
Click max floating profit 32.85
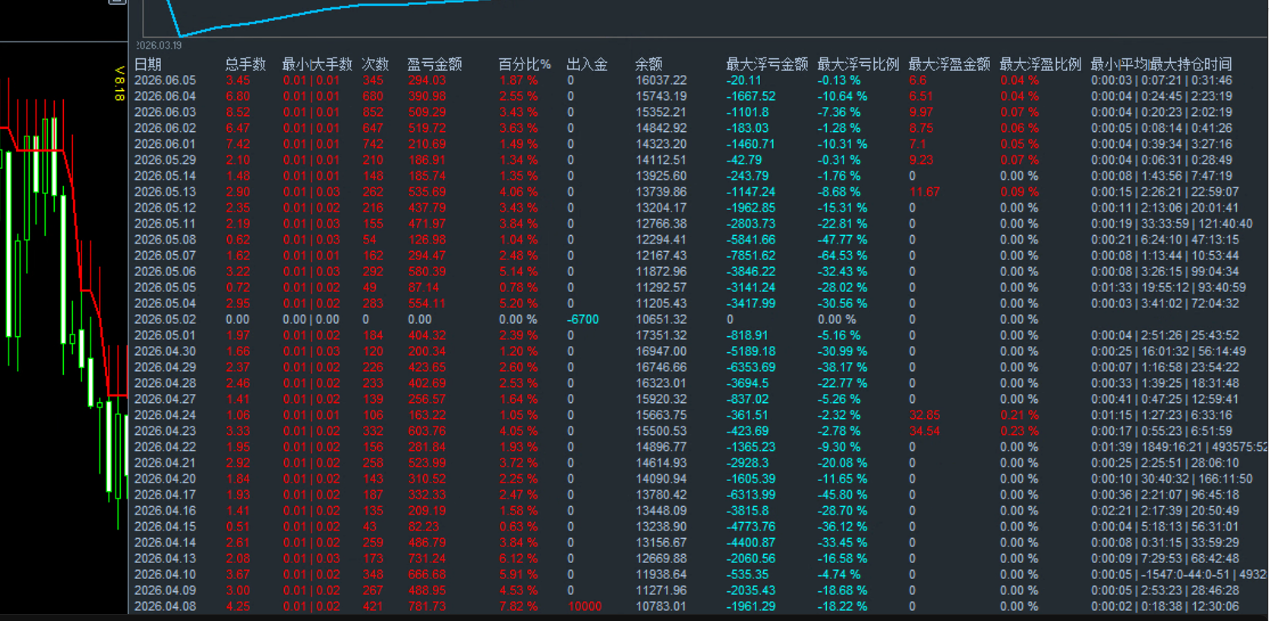(x=924, y=415)
